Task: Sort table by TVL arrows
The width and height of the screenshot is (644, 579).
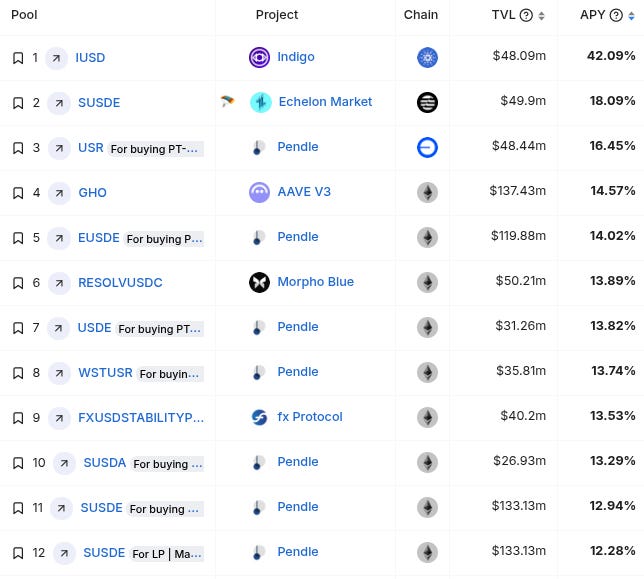Action: coord(541,16)
